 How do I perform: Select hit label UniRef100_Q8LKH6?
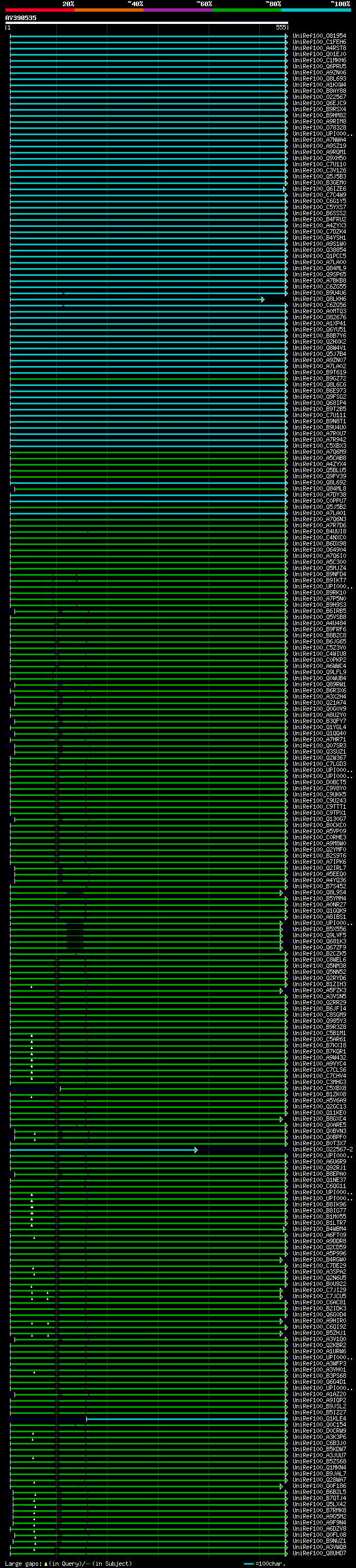[319, 299]
